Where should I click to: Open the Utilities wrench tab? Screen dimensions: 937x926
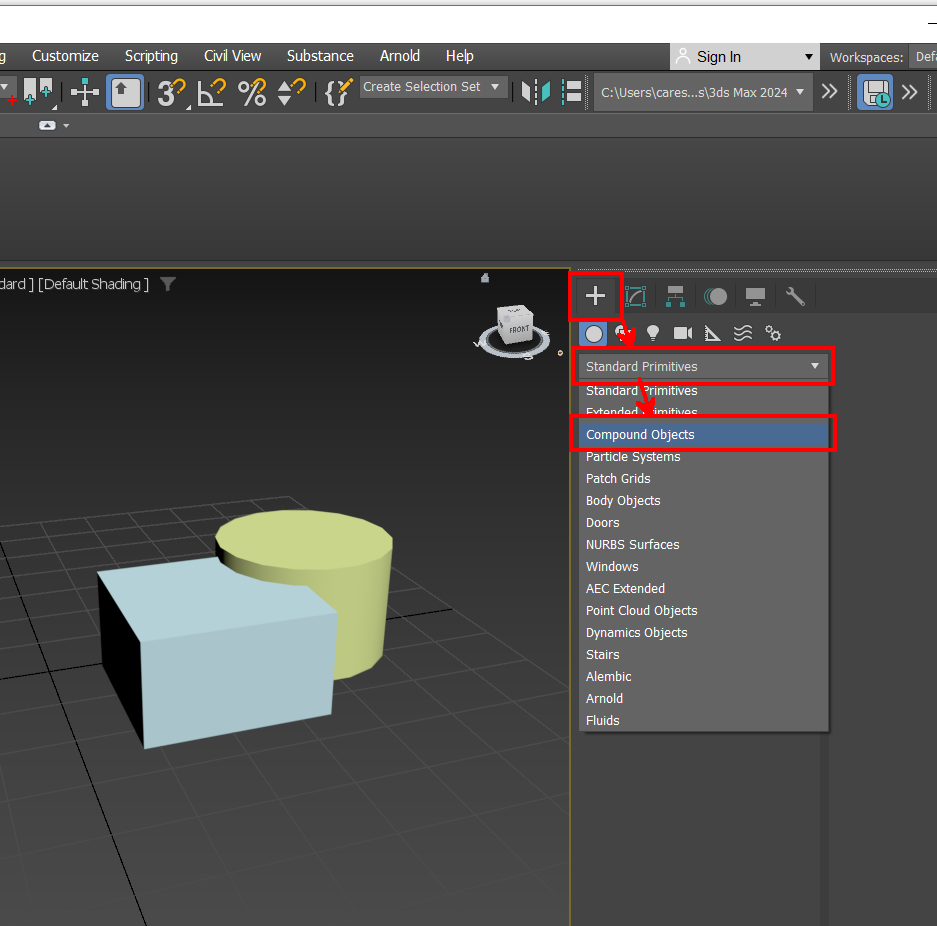pos(795,296)
